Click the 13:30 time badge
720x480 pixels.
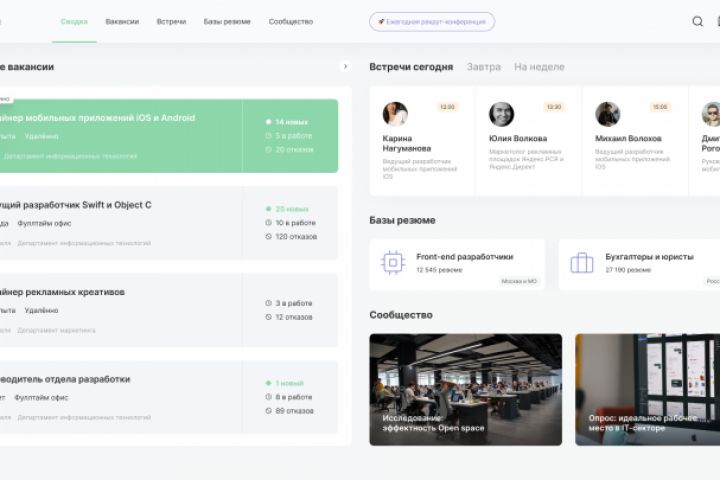554,107
